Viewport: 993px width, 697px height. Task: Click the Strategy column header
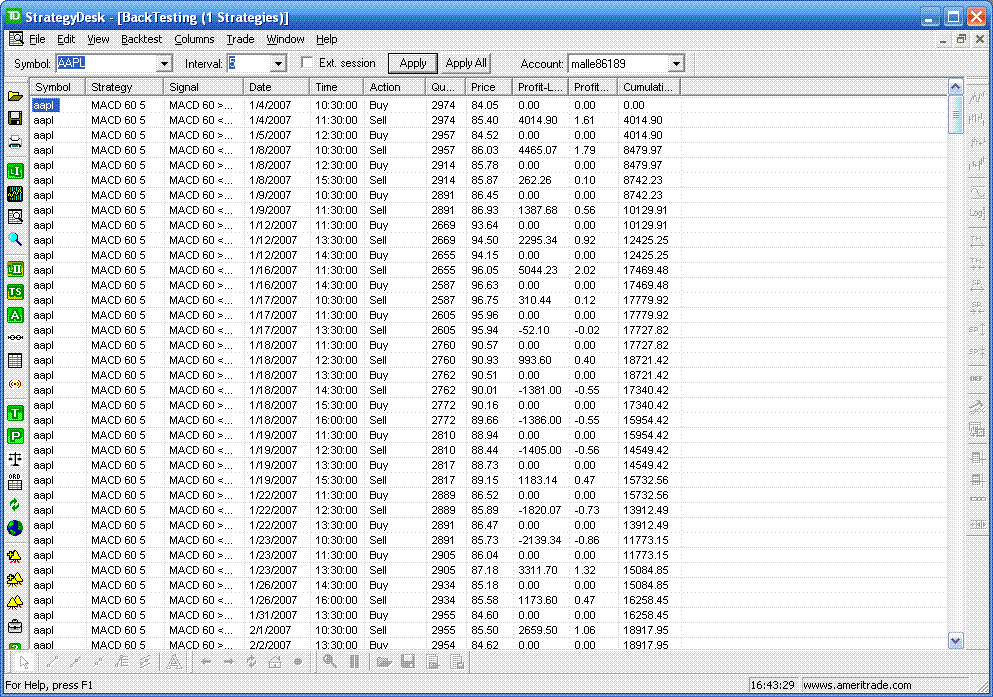click(x=125, y=87)
